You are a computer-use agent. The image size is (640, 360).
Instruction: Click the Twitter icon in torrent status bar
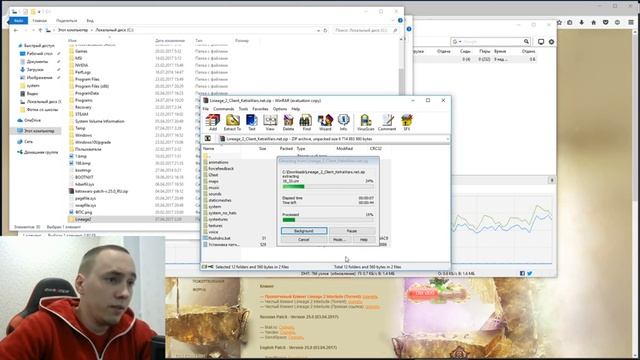pos(529,273)
